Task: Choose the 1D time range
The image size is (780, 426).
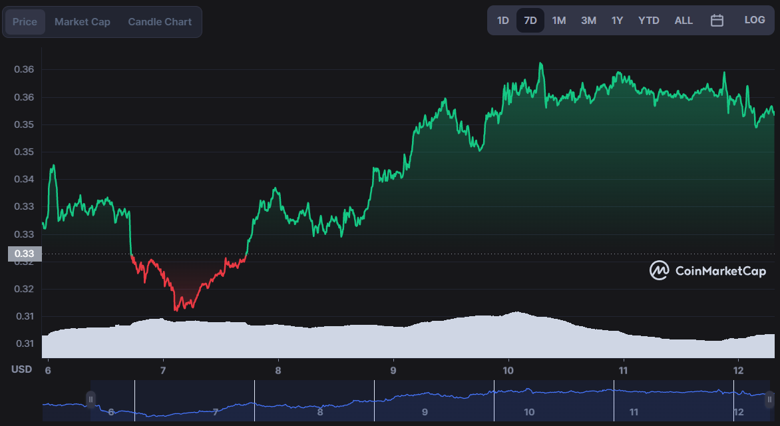Action: pos(503,20)
